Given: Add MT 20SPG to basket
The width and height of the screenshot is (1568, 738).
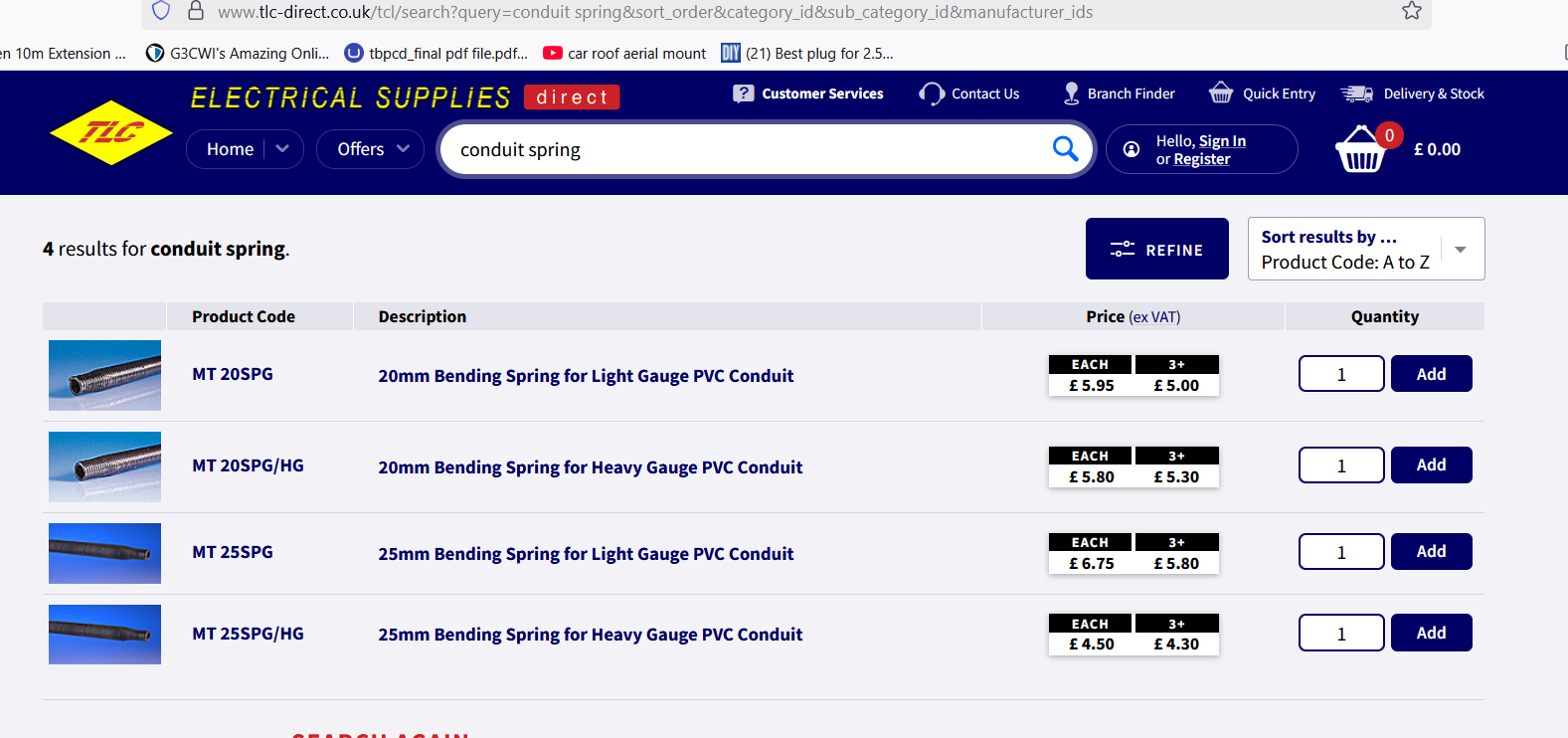Looking at the screenshot, I should click(x=1430, y=374).
